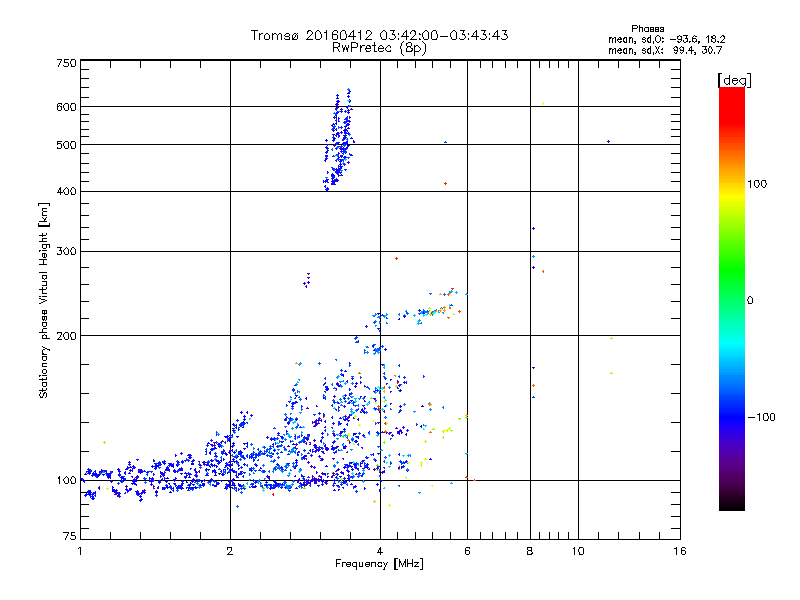Click the isolated purple point near 11 MHz, 500 km
Image resolution: width=800 pixels, height=600 pixels.
click(608, 141)
